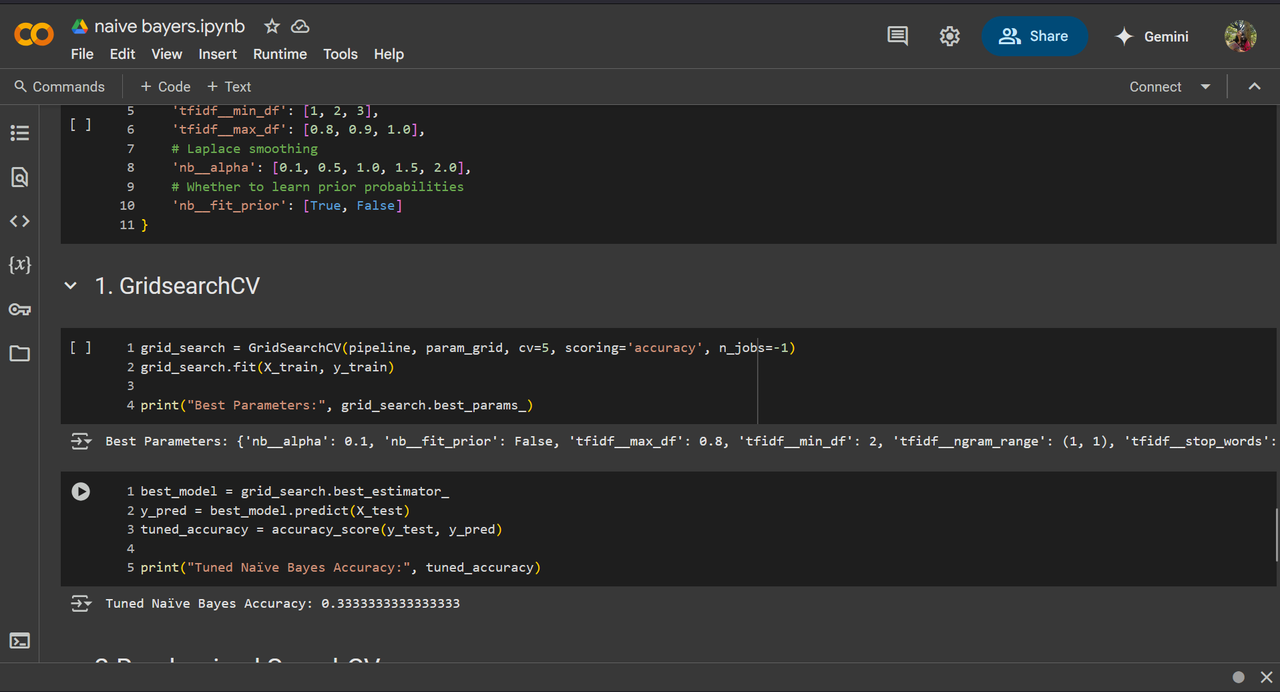Click the Best Parameters output text
The width and height of the screenshot is (1280, 692).
coord(690,441)
